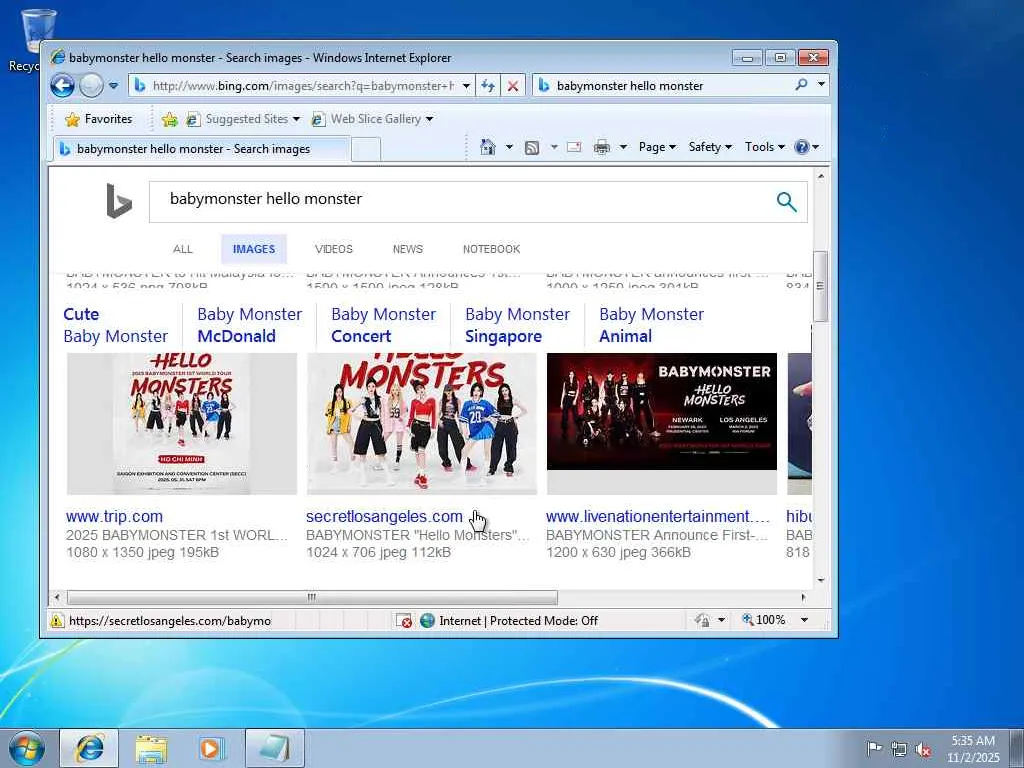Select the babymonster hello monster browser tab
This screenshot has height=768, width=1024.
[201, 149]
